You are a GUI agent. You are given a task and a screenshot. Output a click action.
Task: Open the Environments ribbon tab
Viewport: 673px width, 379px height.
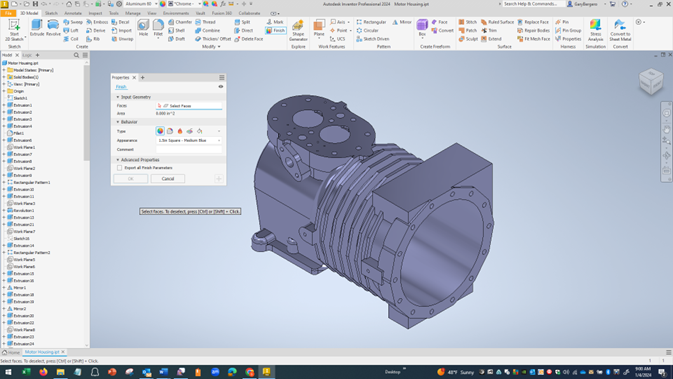click(176, 13)
